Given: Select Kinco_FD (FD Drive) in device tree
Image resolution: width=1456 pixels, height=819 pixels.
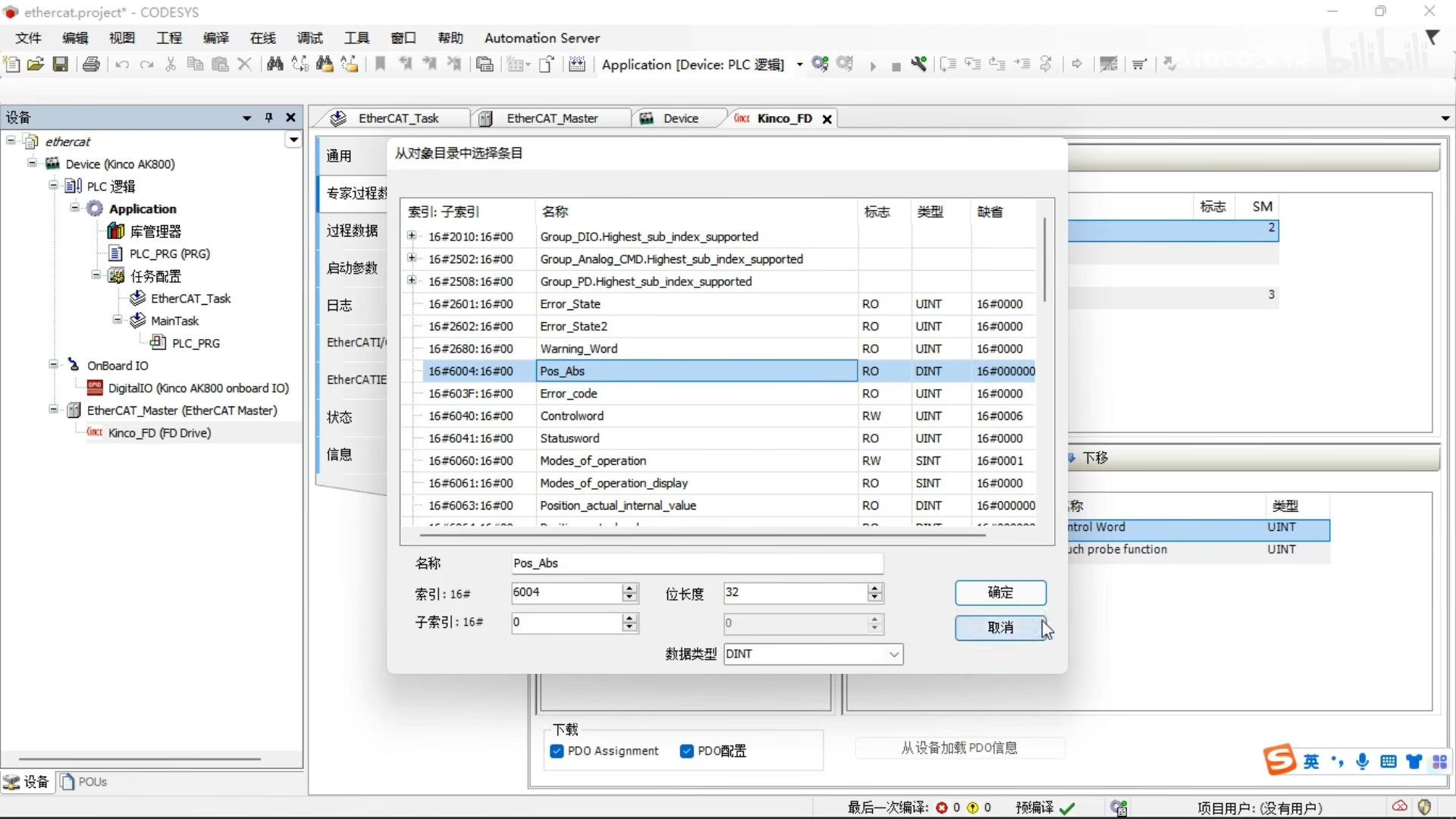Looking at the screenshot, I should [x=159, y=432].
